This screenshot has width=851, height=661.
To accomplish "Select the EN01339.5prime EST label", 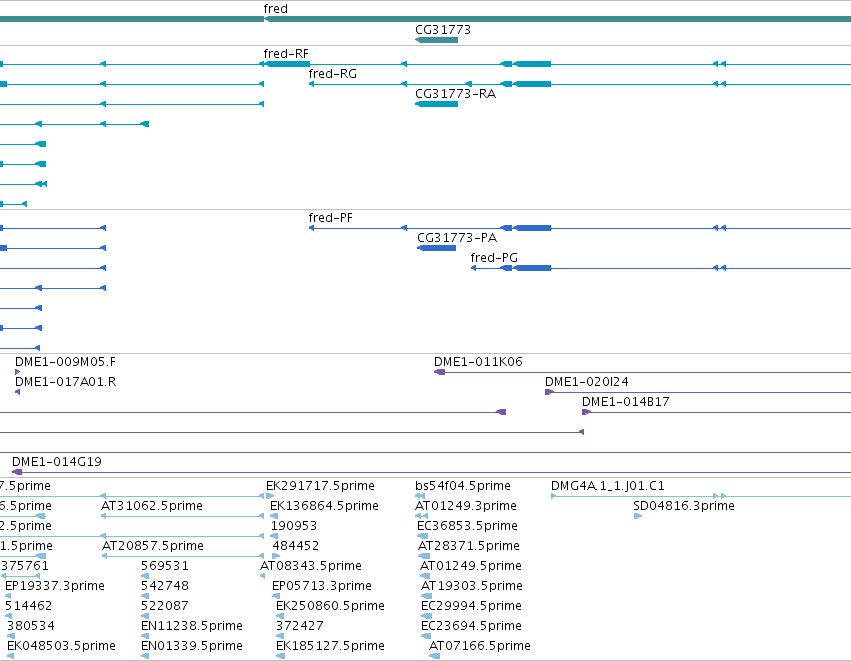I will (192, 646).
